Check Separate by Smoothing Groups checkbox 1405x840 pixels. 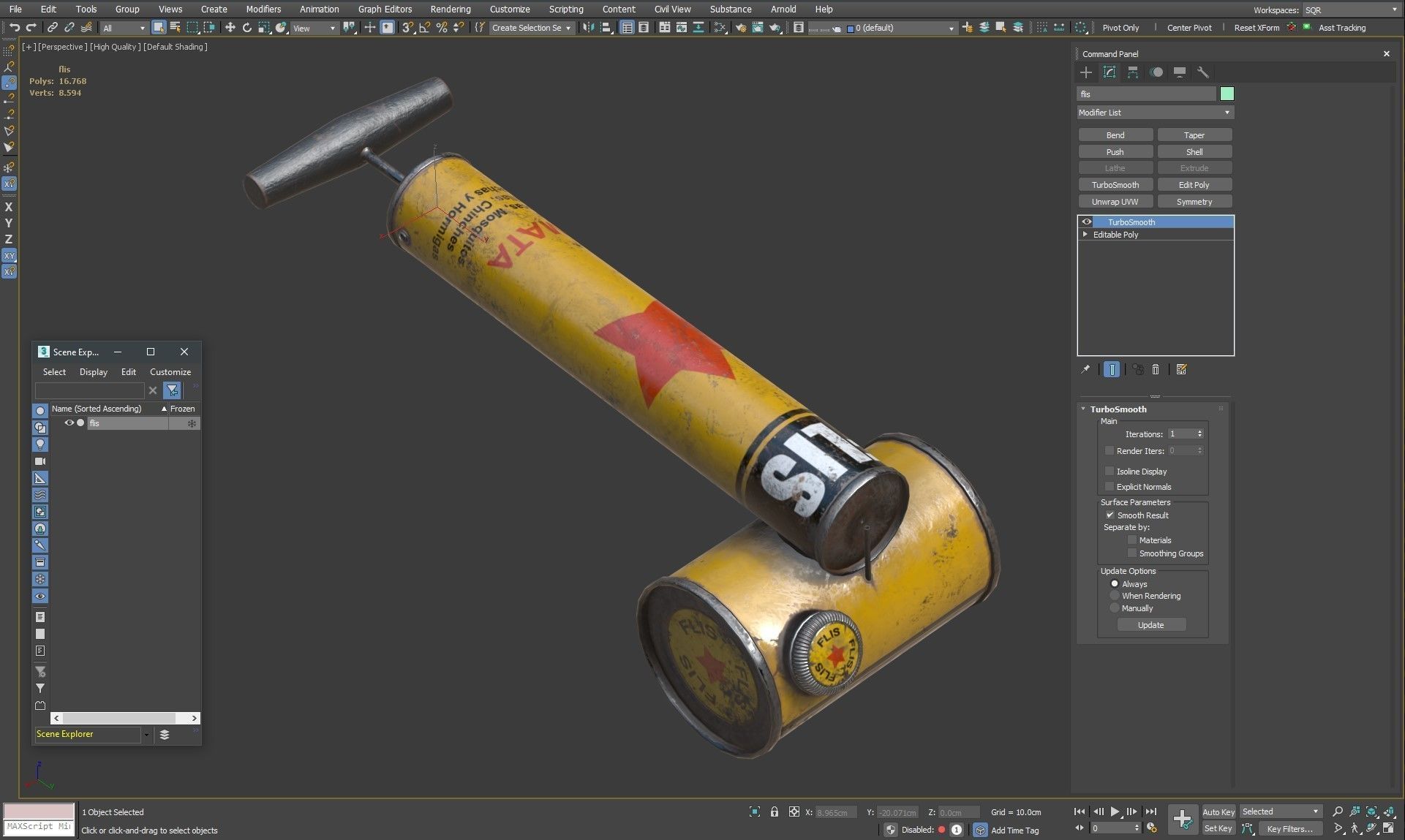(x=1132, y=553)
